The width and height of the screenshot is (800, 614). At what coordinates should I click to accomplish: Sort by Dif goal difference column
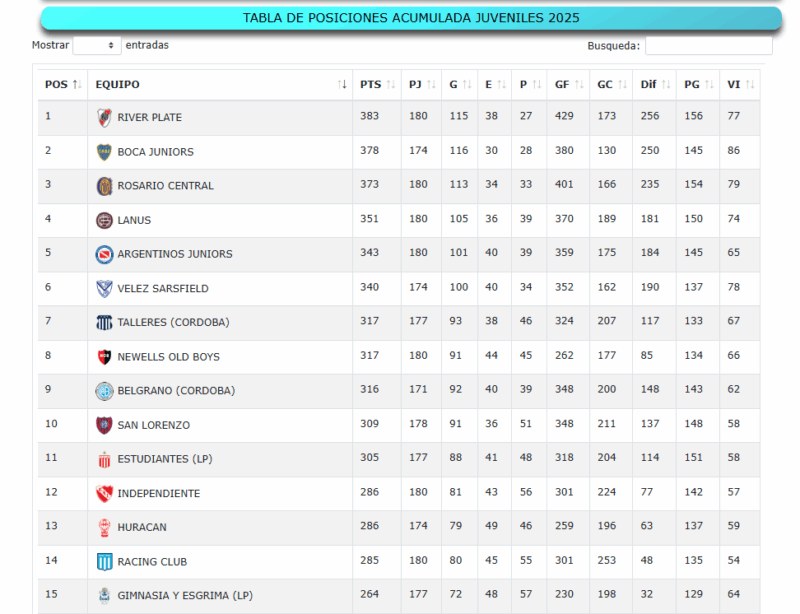tap(654, 85)
